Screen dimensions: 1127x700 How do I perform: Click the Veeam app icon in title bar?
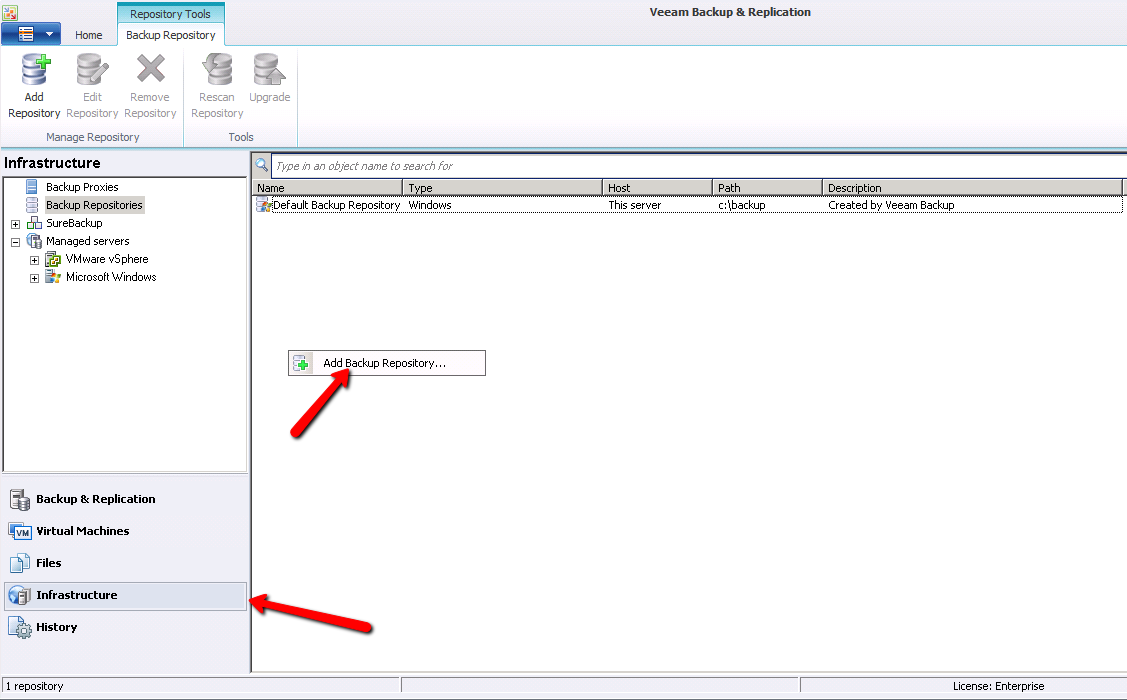(10, 11)
